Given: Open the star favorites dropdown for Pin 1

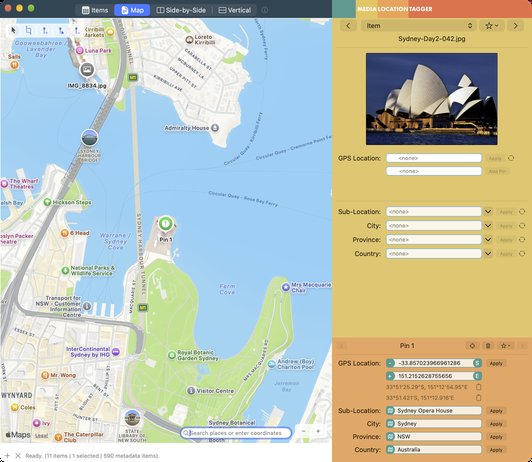Looking at the screenshot, I should click(506, 346).
